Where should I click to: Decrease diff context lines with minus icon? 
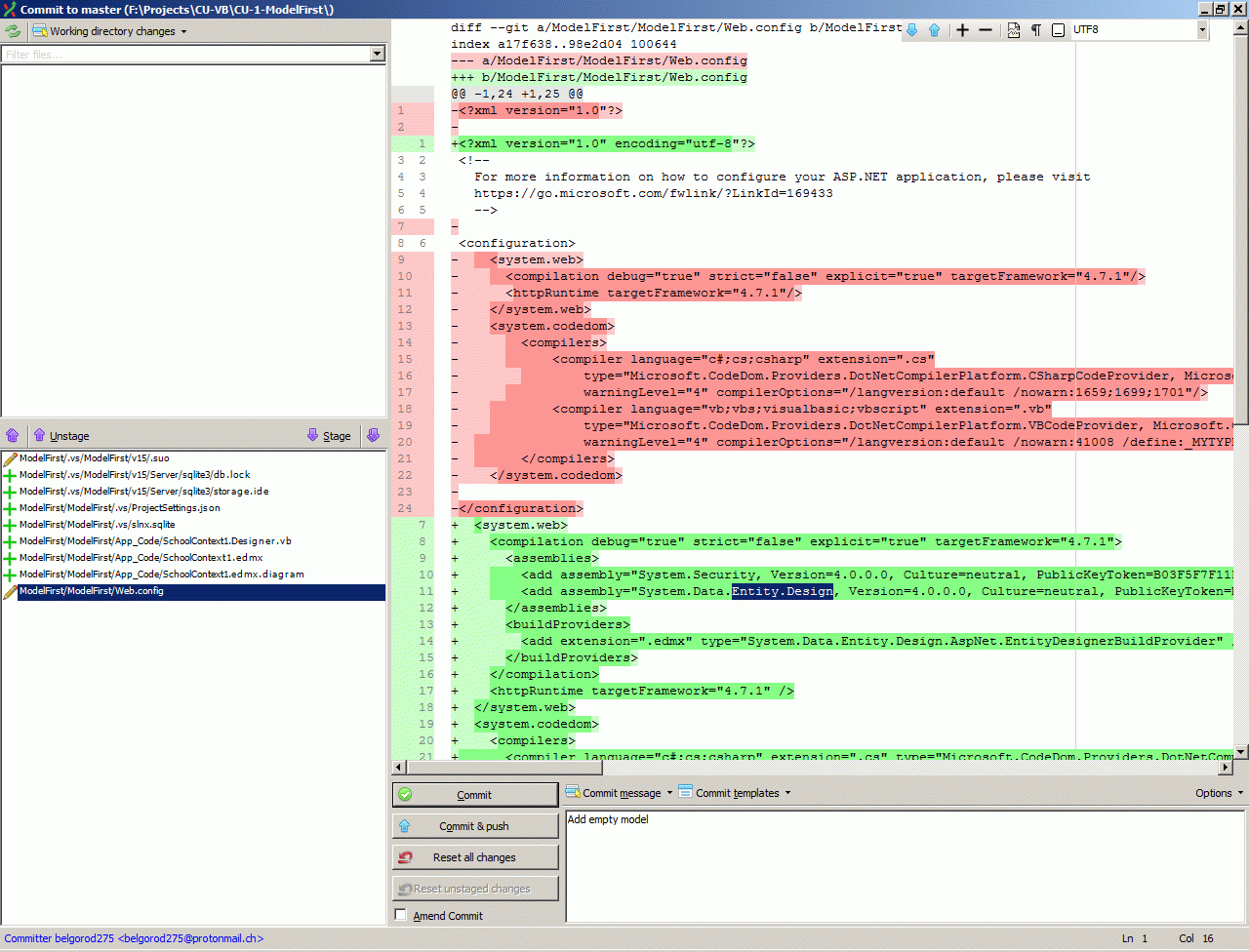[986, 30]
